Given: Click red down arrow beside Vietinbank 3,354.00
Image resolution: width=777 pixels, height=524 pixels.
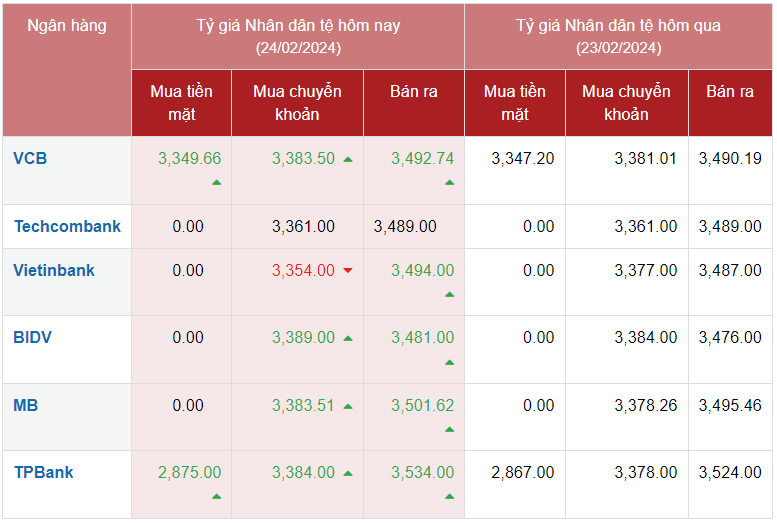Looking at the screenshot, I should click(x=348, y=271).
